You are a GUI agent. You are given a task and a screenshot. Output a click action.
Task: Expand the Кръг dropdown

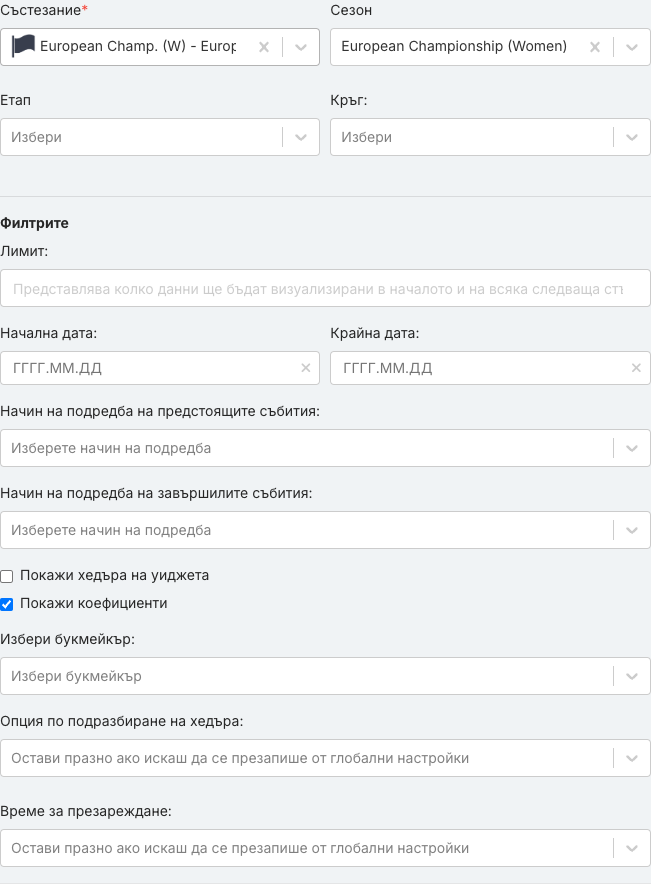(x=632, y=137)
